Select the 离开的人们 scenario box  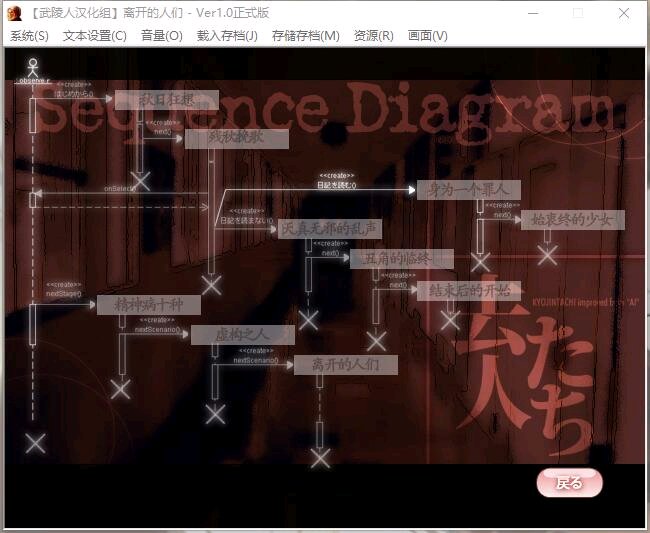pyautogui.click(x=346, y=365)
